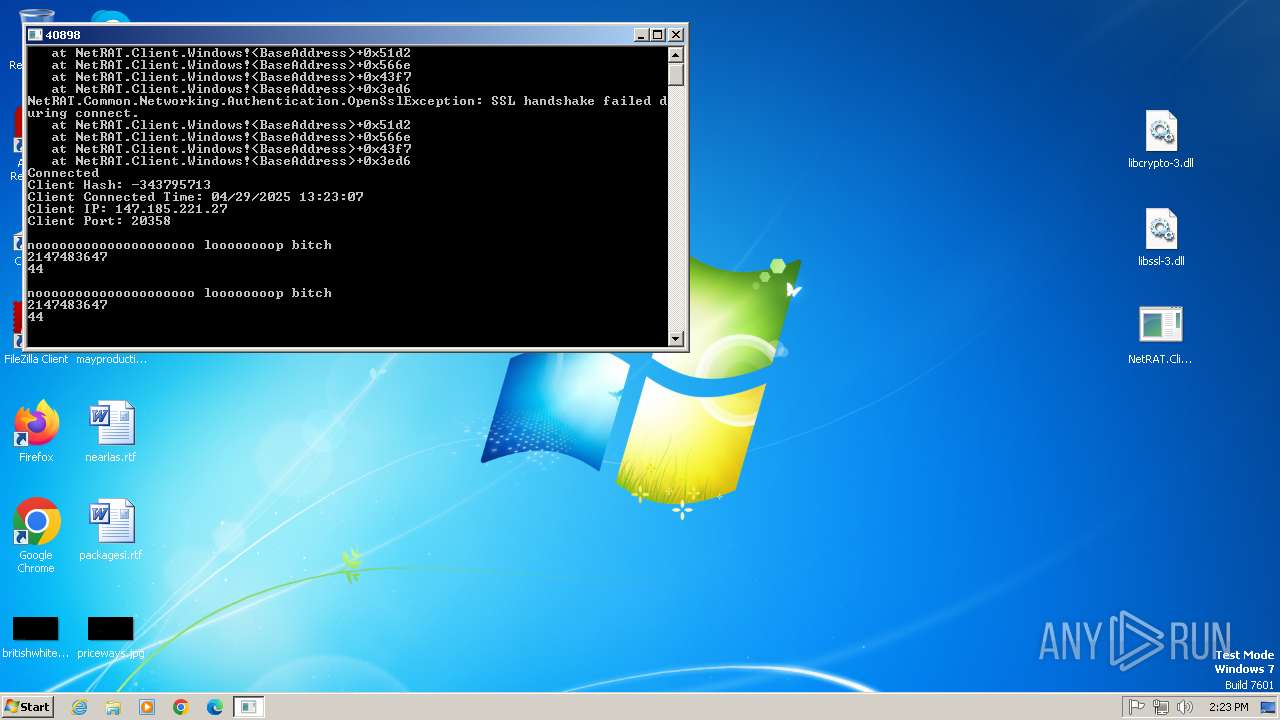
Task: Click the 'Client Port: 20358' line
Action: point(99,221)
